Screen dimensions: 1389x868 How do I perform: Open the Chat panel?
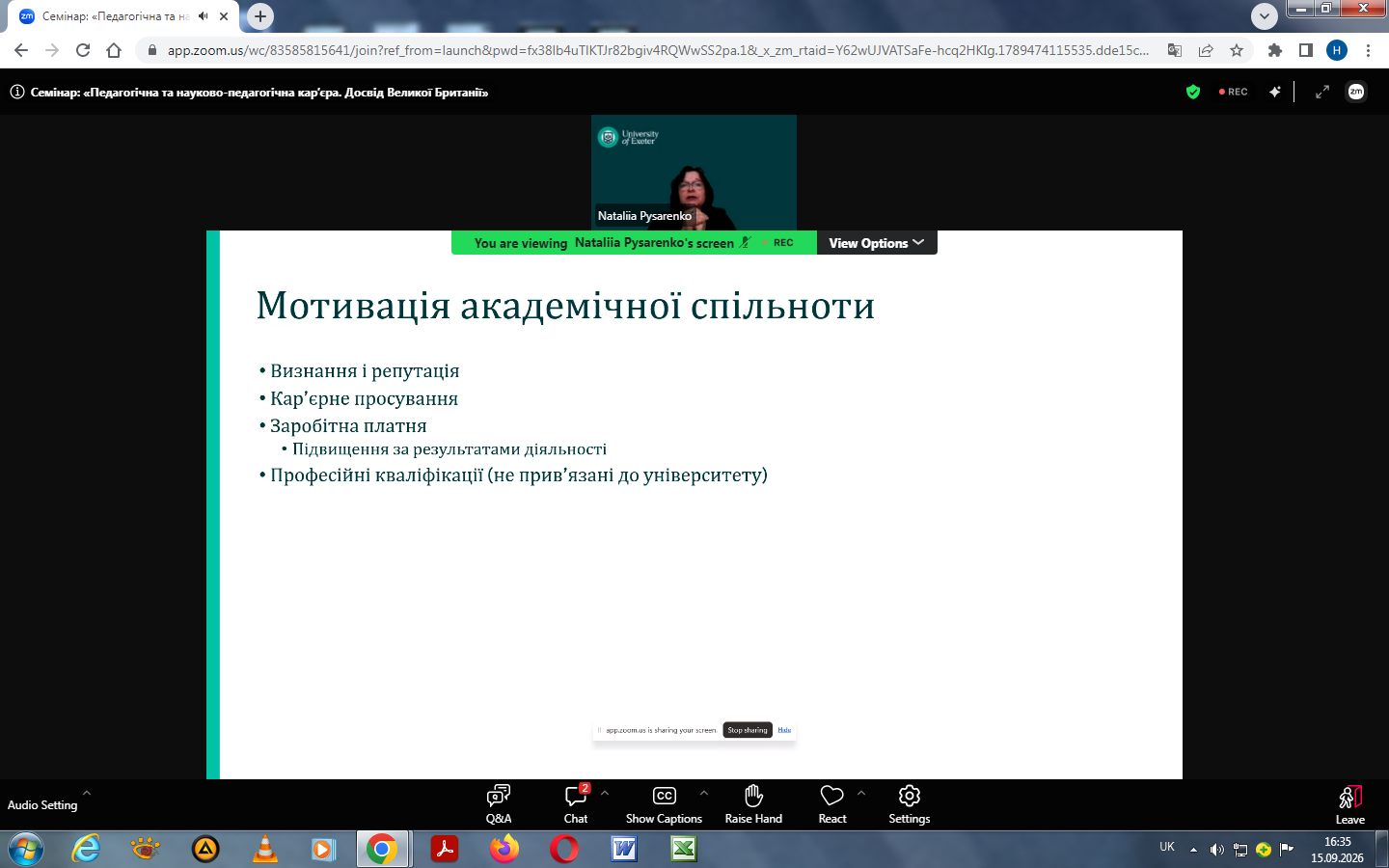(576, 804)
